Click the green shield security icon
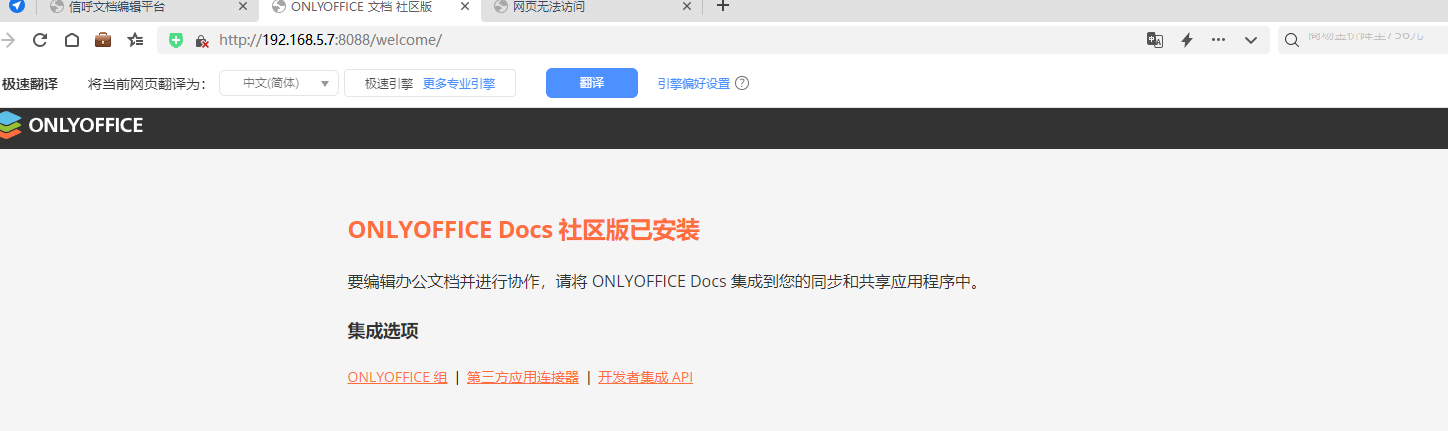Viewport: 1448px width, 431px height. tap(176, 40)
